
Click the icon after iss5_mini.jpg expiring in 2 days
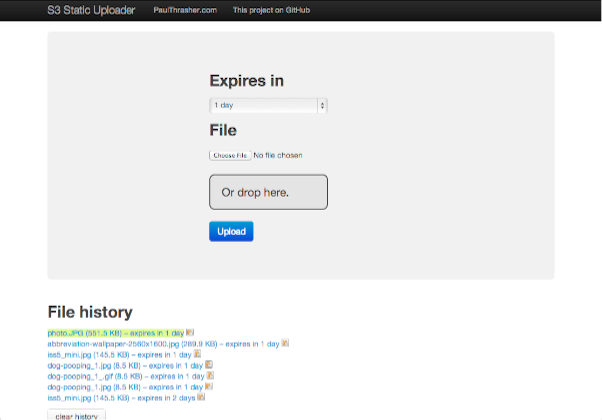[x=201, y=397]
